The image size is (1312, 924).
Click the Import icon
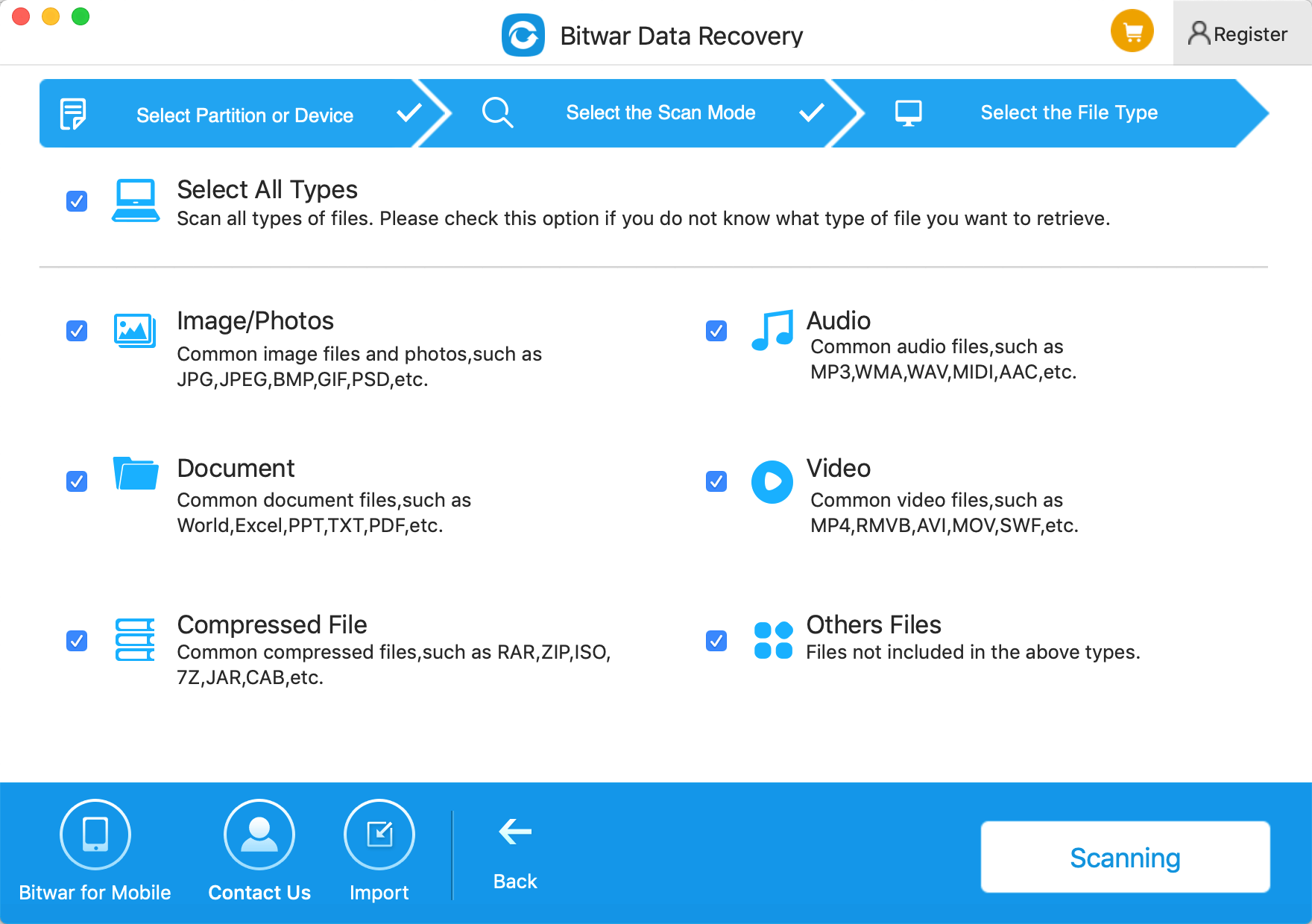[379, 835]
